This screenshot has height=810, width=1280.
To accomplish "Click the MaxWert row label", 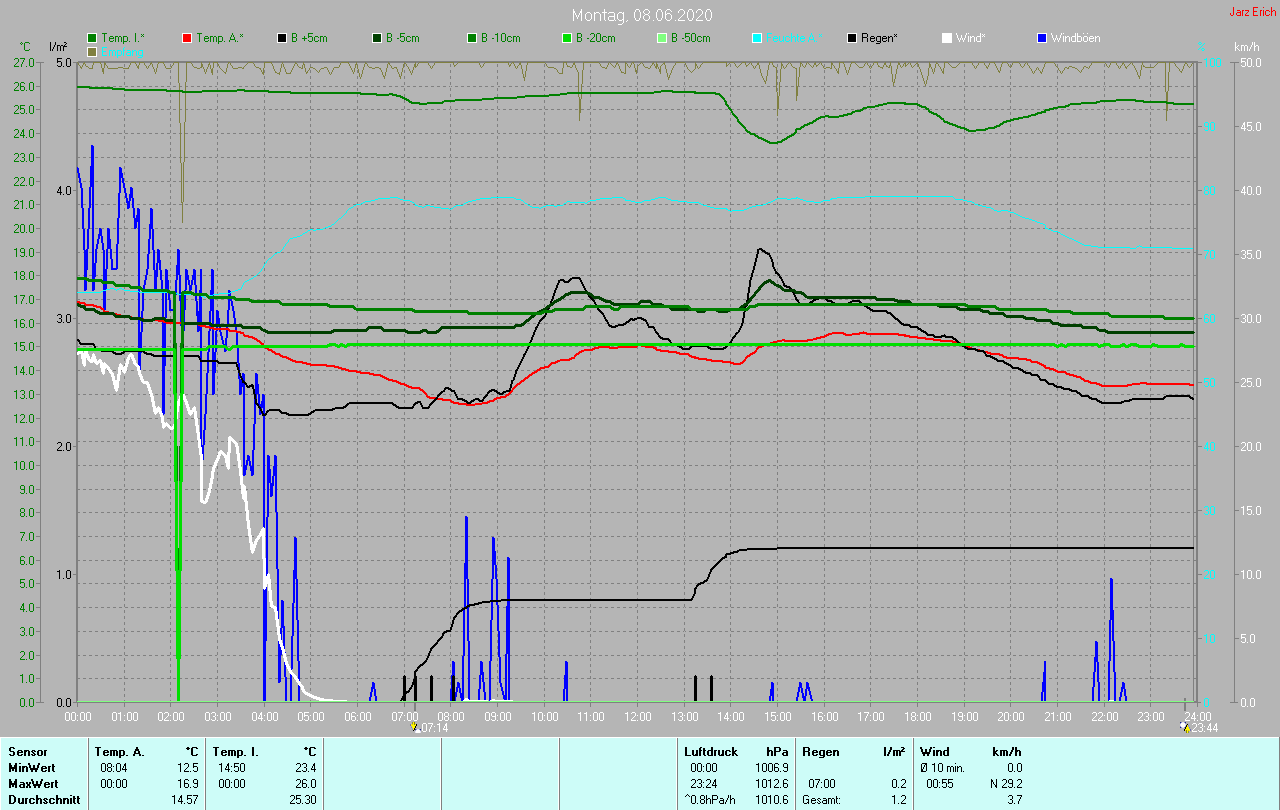I will click(33, 783).
